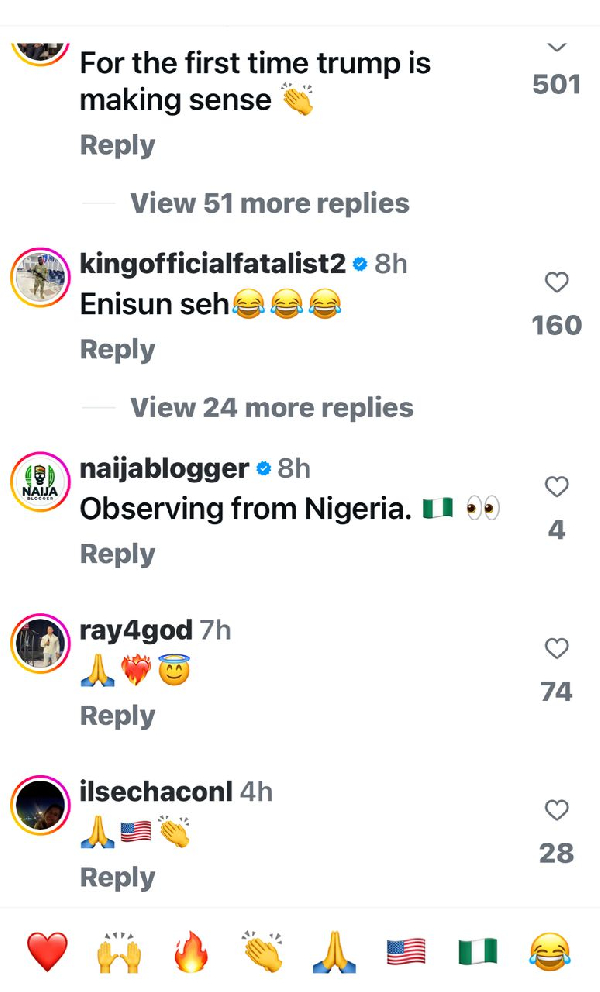Open ray4god username profile link

click(x=135, y=630)
